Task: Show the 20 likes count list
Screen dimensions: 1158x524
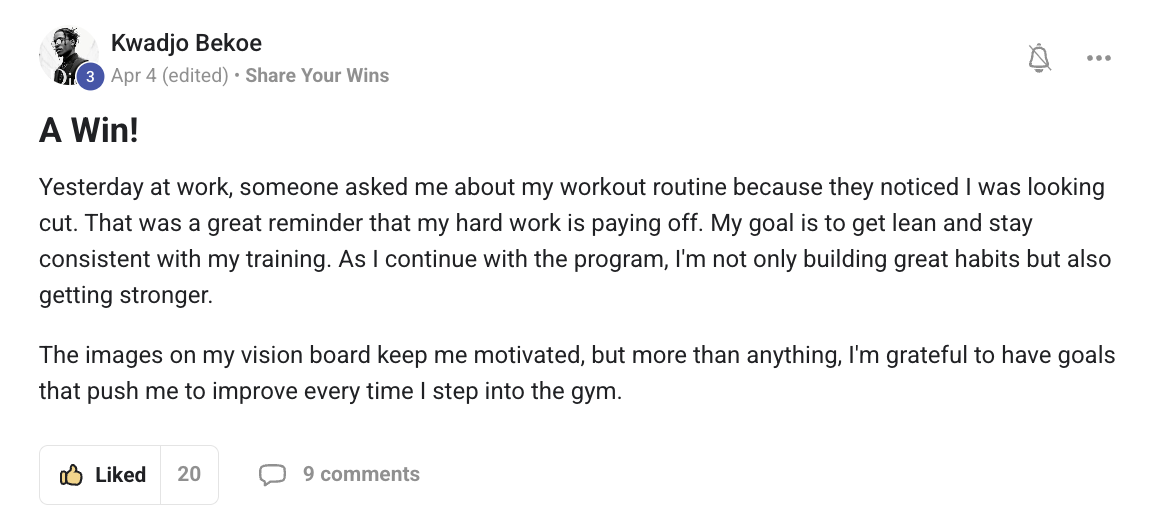Action: [x=189, y=475]
